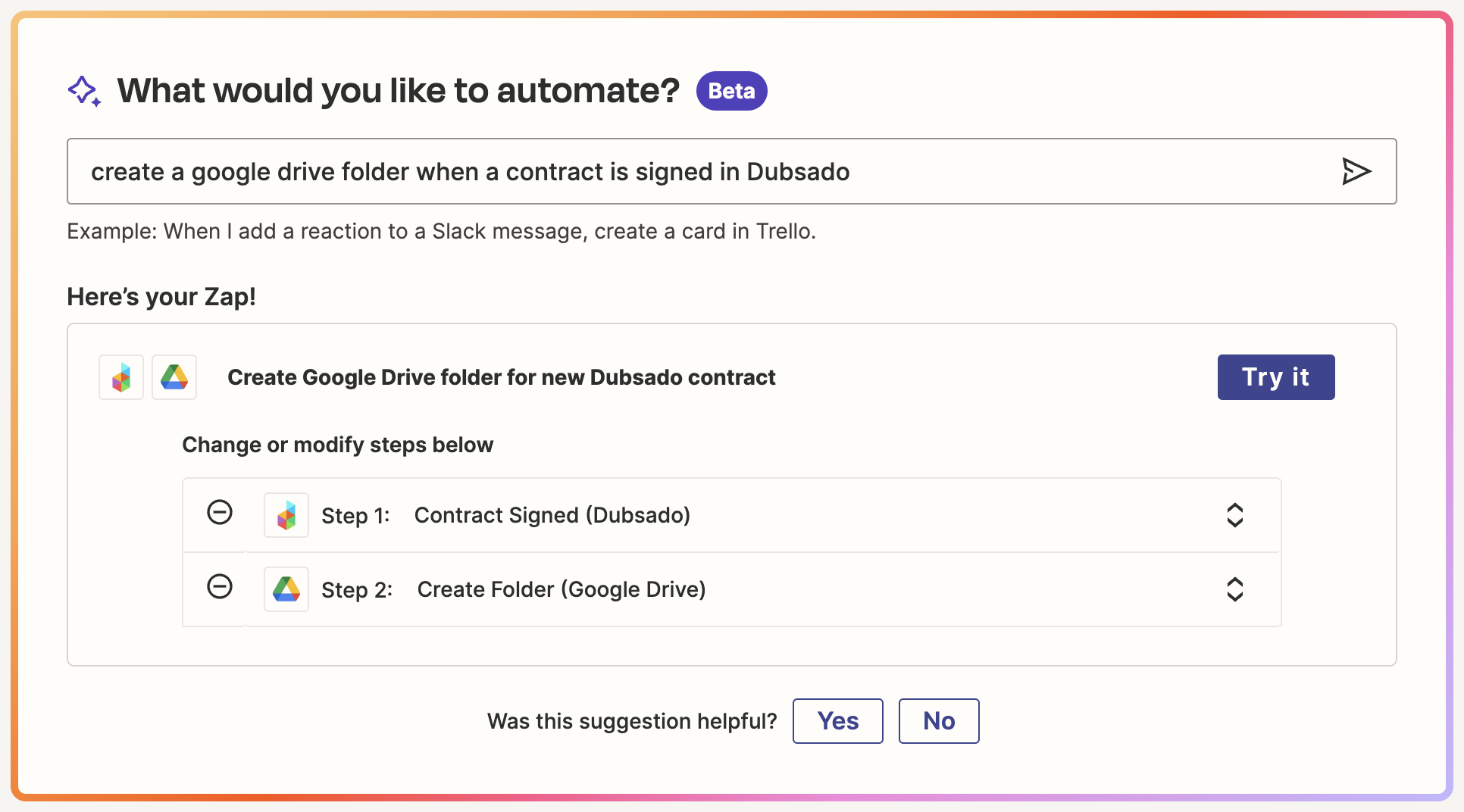Click the 'What would you like to automate?' heading
Image resolution: width=1464 pixels, height=812 pixels.
click(399, 91)
